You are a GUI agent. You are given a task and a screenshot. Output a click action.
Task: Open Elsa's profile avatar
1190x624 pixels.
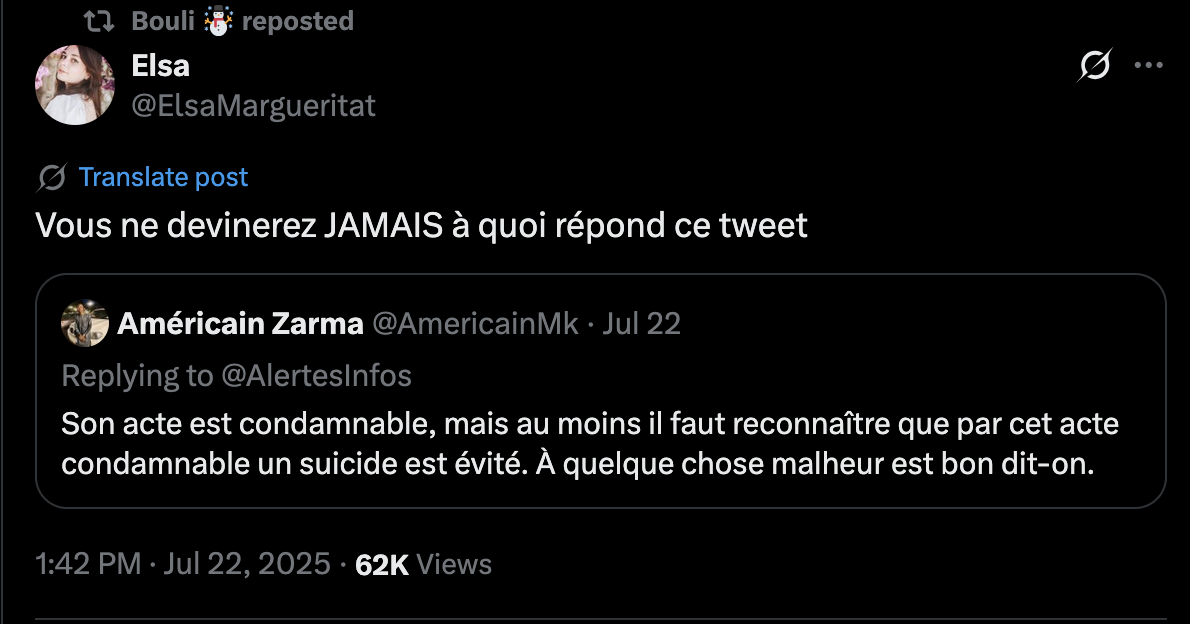click(74, 85)
